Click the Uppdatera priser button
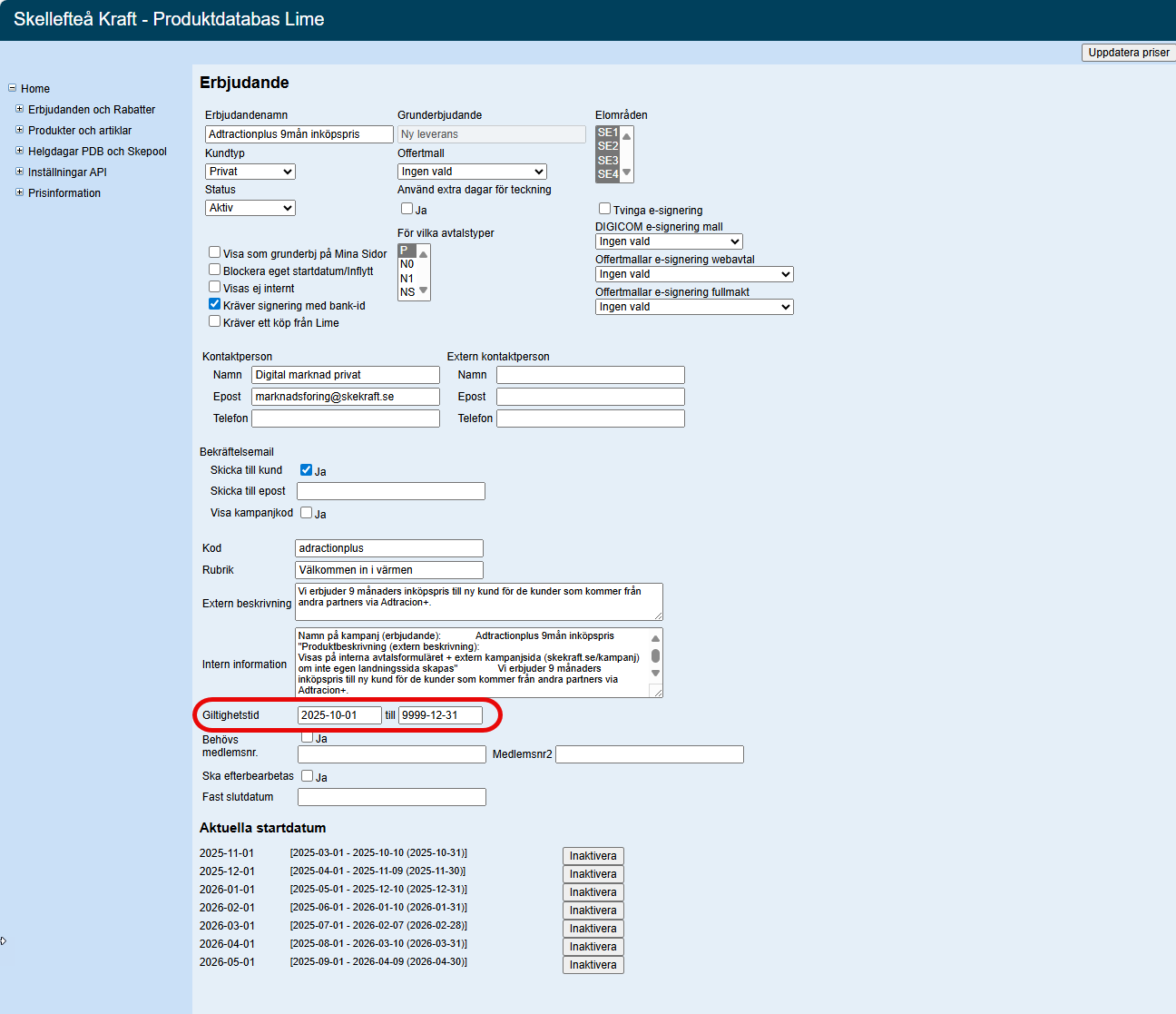Image resolution: width=1176 pixels, height=1014 pixels. click(1128, 53)
